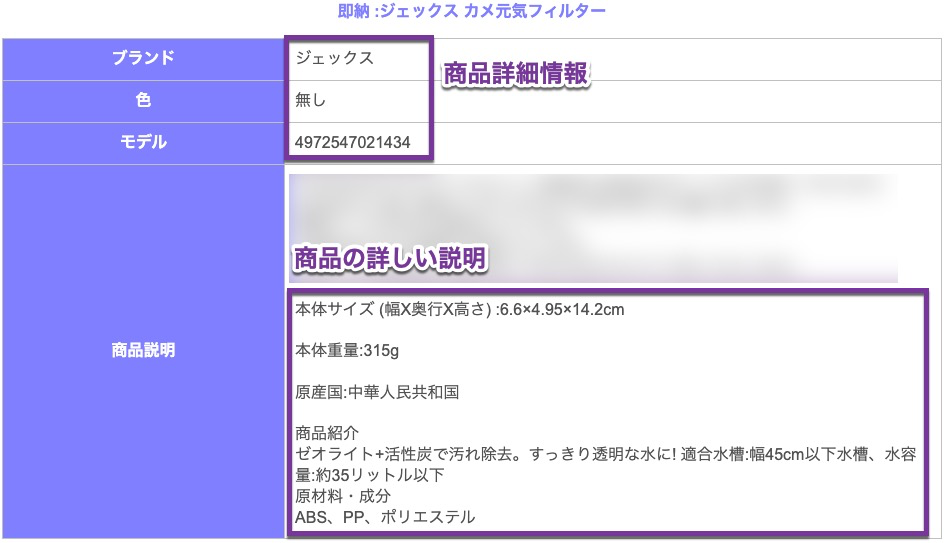Click the model number 4972547021434
This screenshot has height=543, width=944.
(x=353, y=143)
